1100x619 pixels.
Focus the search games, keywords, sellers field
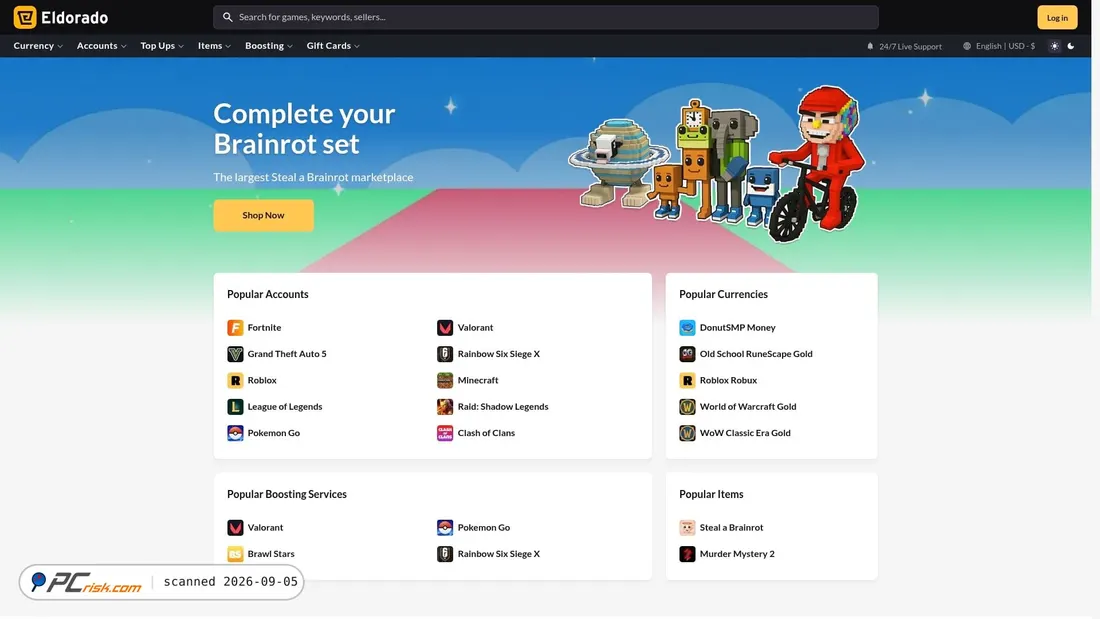point(546,17)
